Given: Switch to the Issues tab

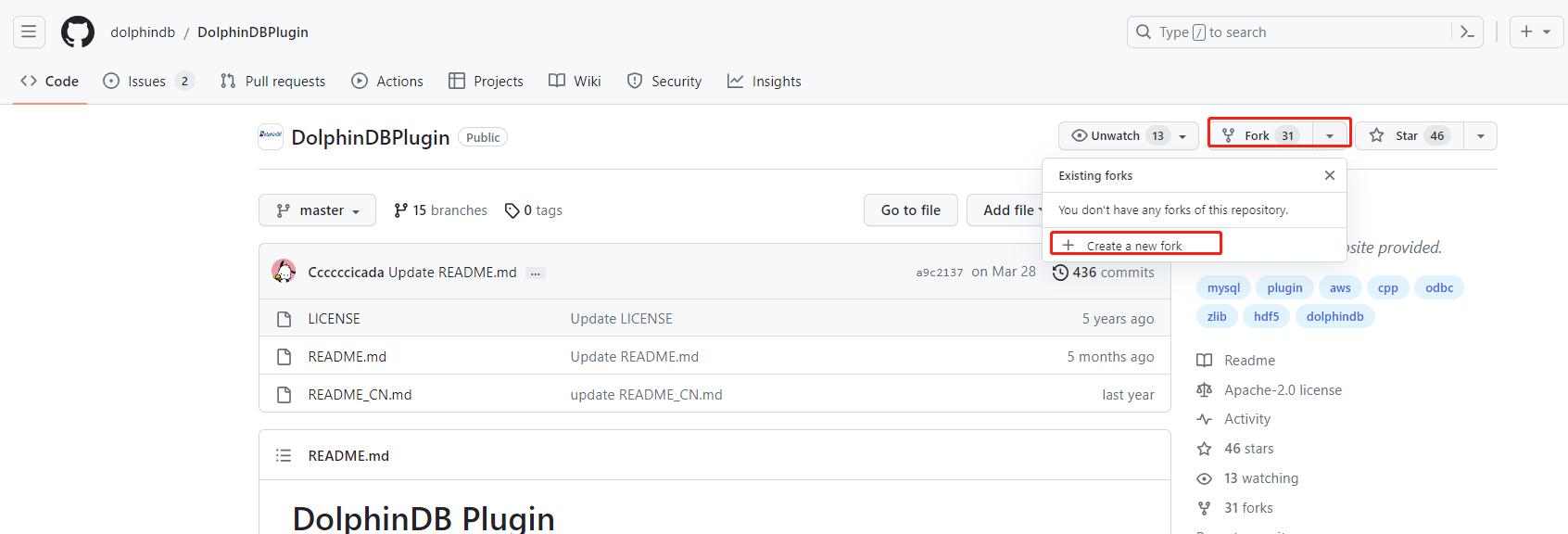Looking at the screenshot, I should 148,81.
